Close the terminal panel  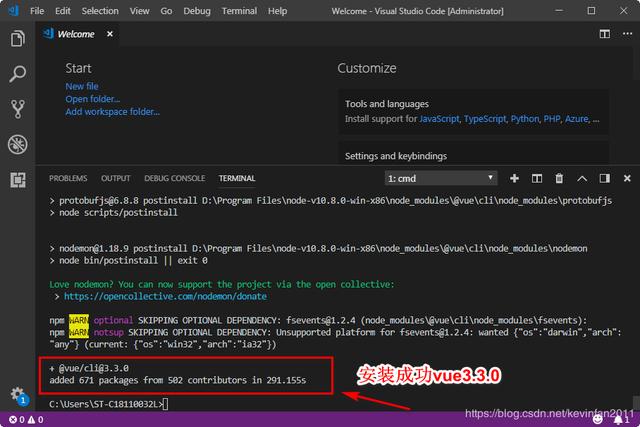[x=627, y=178]
